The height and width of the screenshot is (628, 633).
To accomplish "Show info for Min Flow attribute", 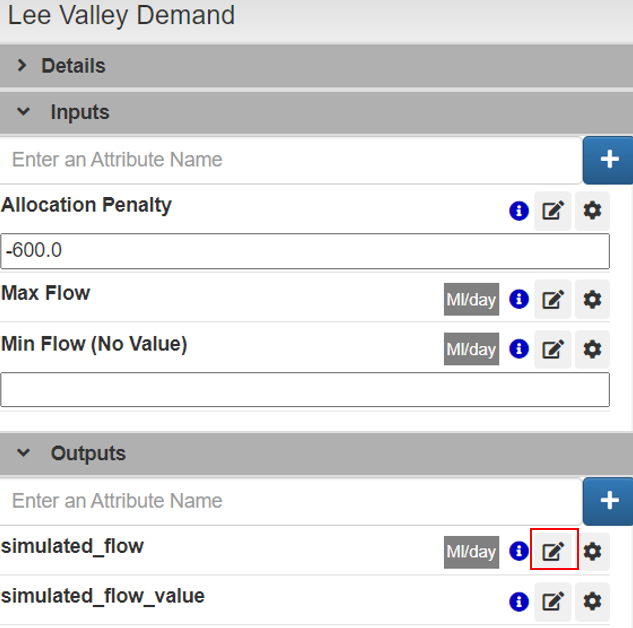I will click(x=518, y=349).
